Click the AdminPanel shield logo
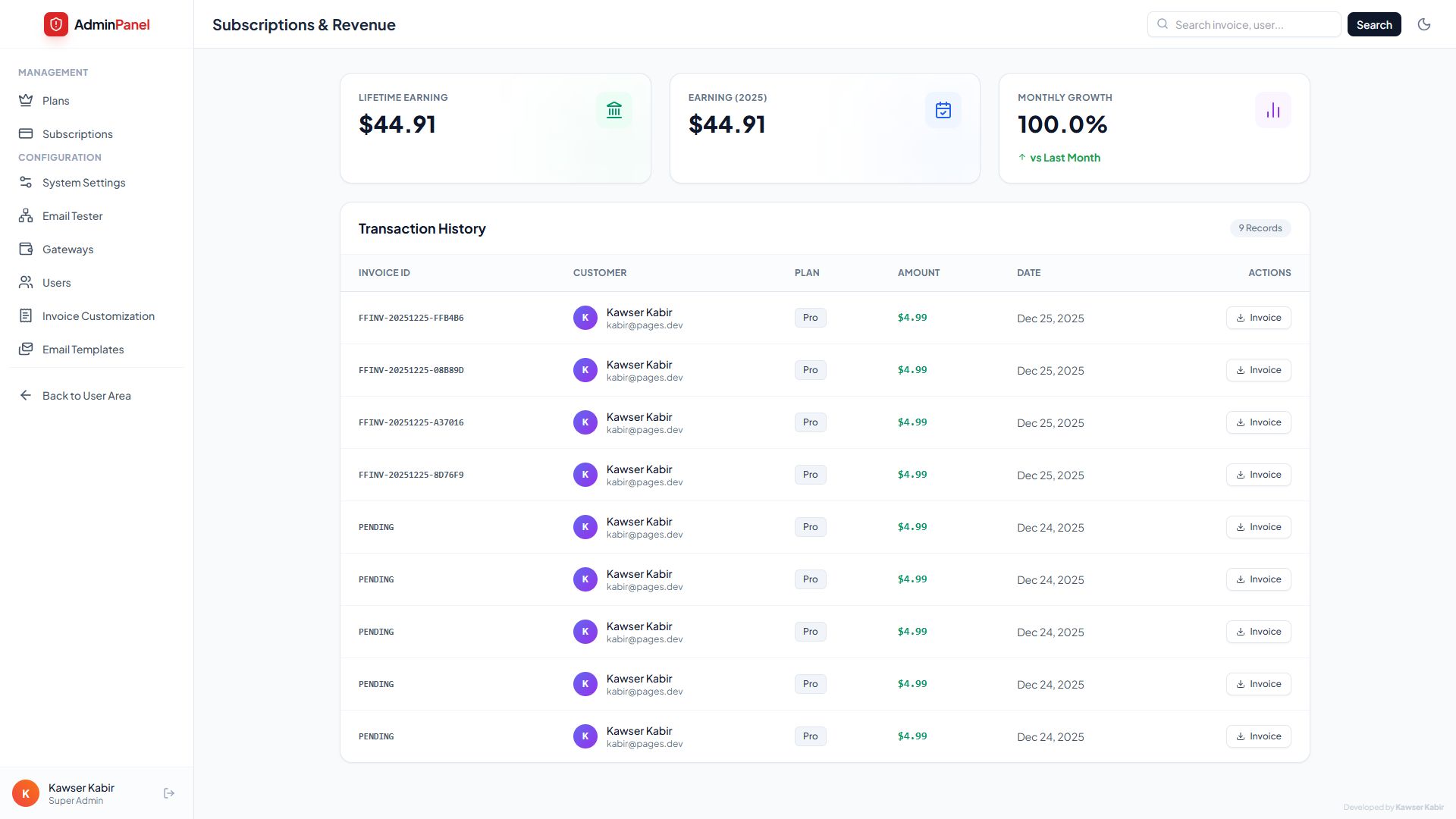 [x=55, y=24]
